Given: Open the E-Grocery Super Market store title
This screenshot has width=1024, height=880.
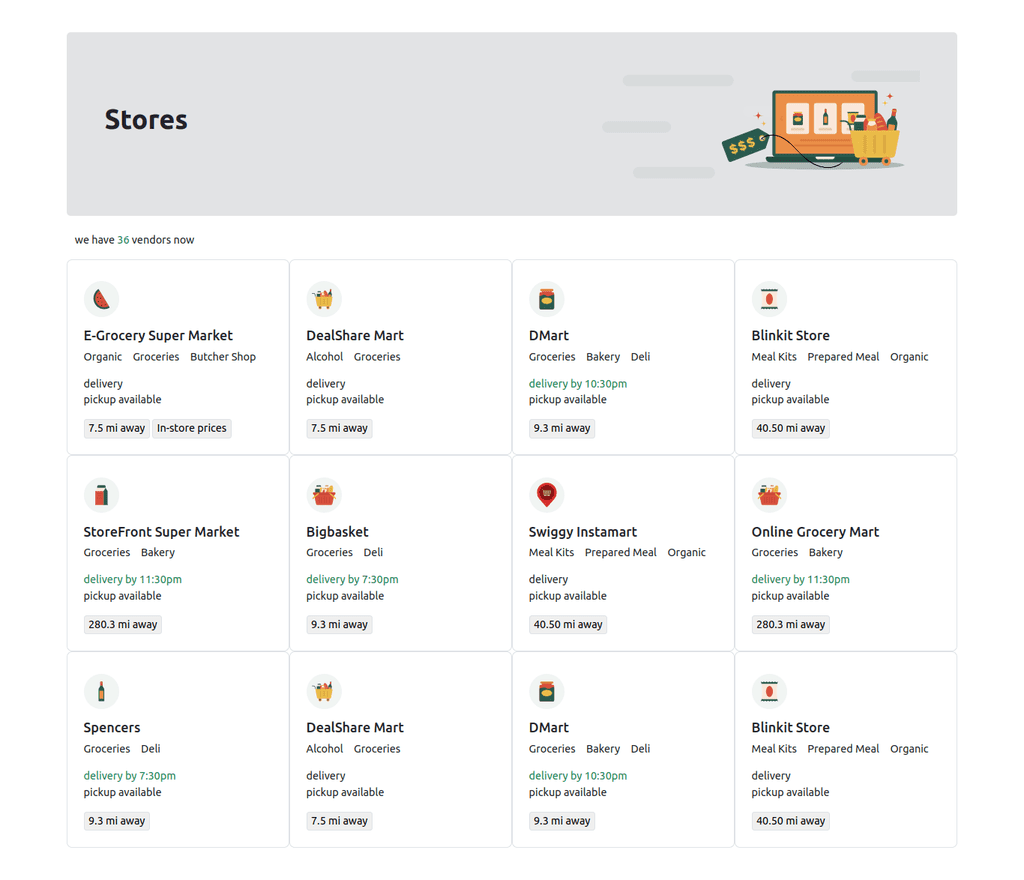Looking at the screenshot, I should 158,336.
